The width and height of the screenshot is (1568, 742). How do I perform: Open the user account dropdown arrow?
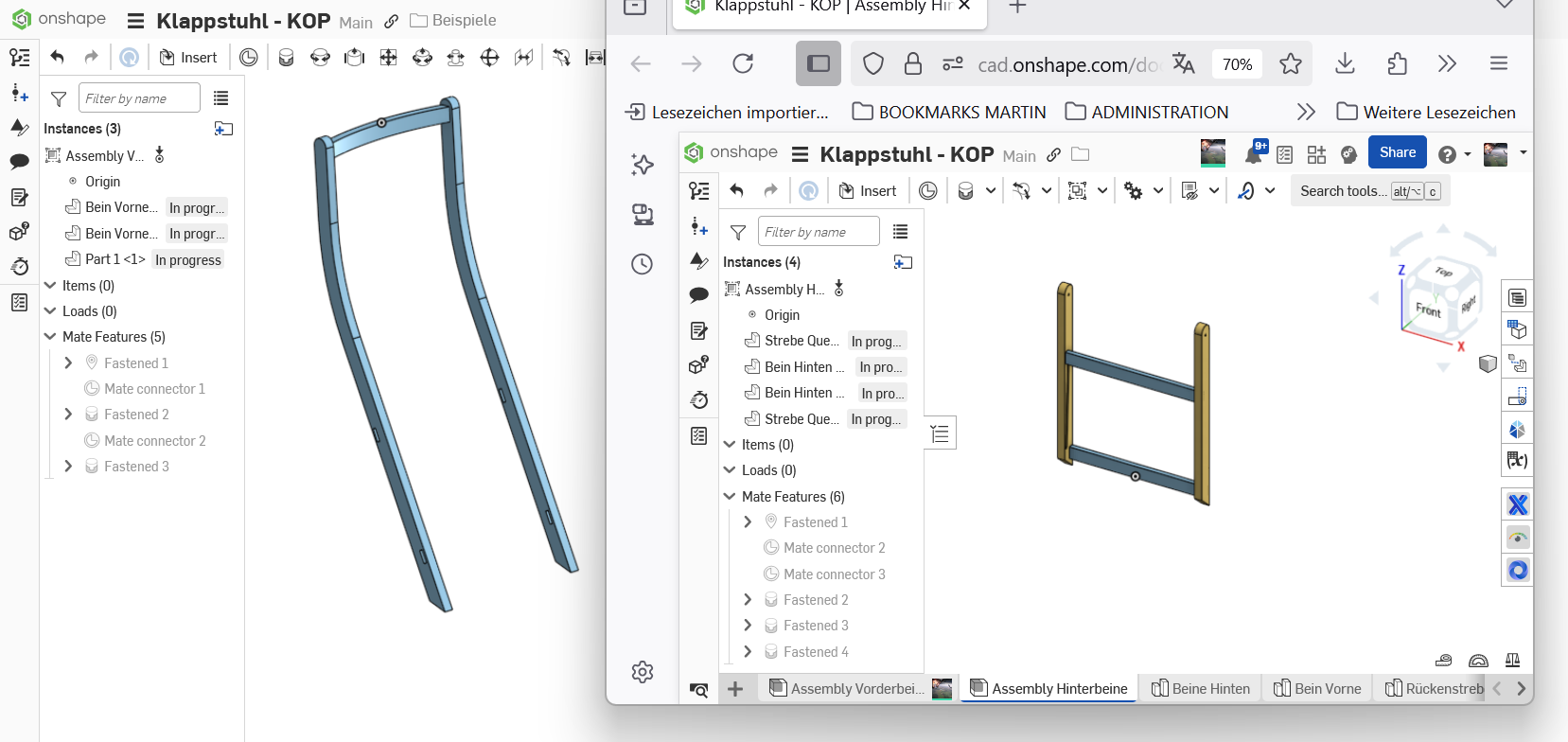[1523, 153]
